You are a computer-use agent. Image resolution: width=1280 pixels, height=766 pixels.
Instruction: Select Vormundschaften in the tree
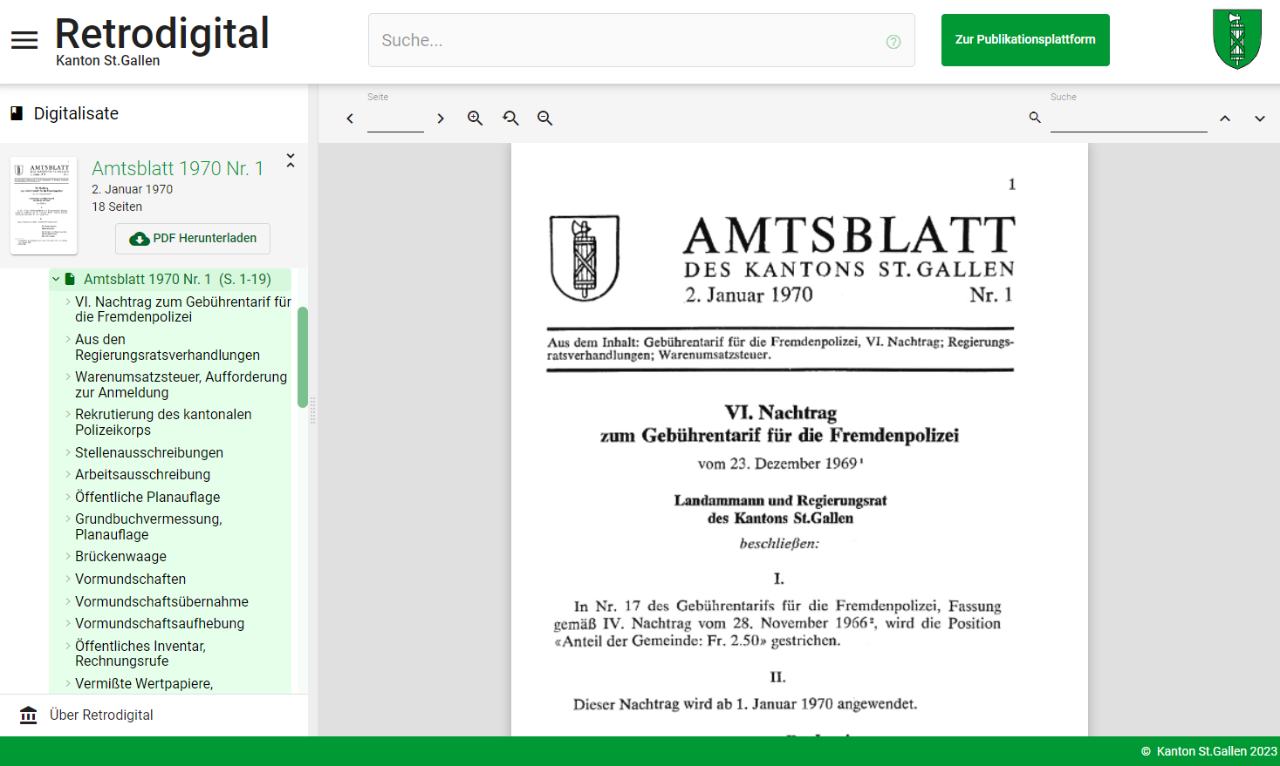(x=130, y=579)
